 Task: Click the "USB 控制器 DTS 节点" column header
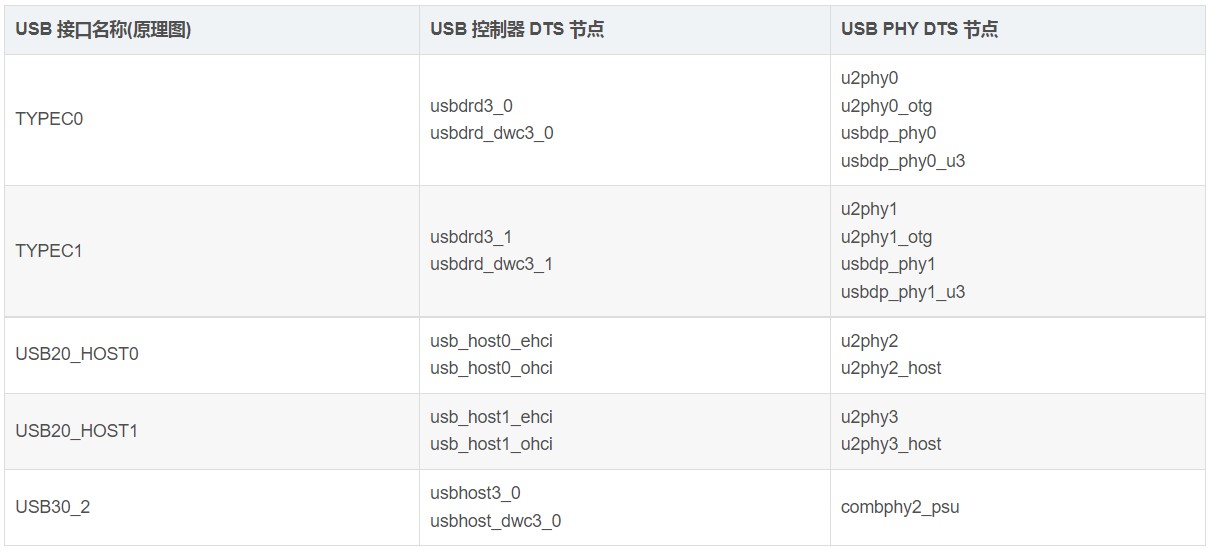coord(517,30)
